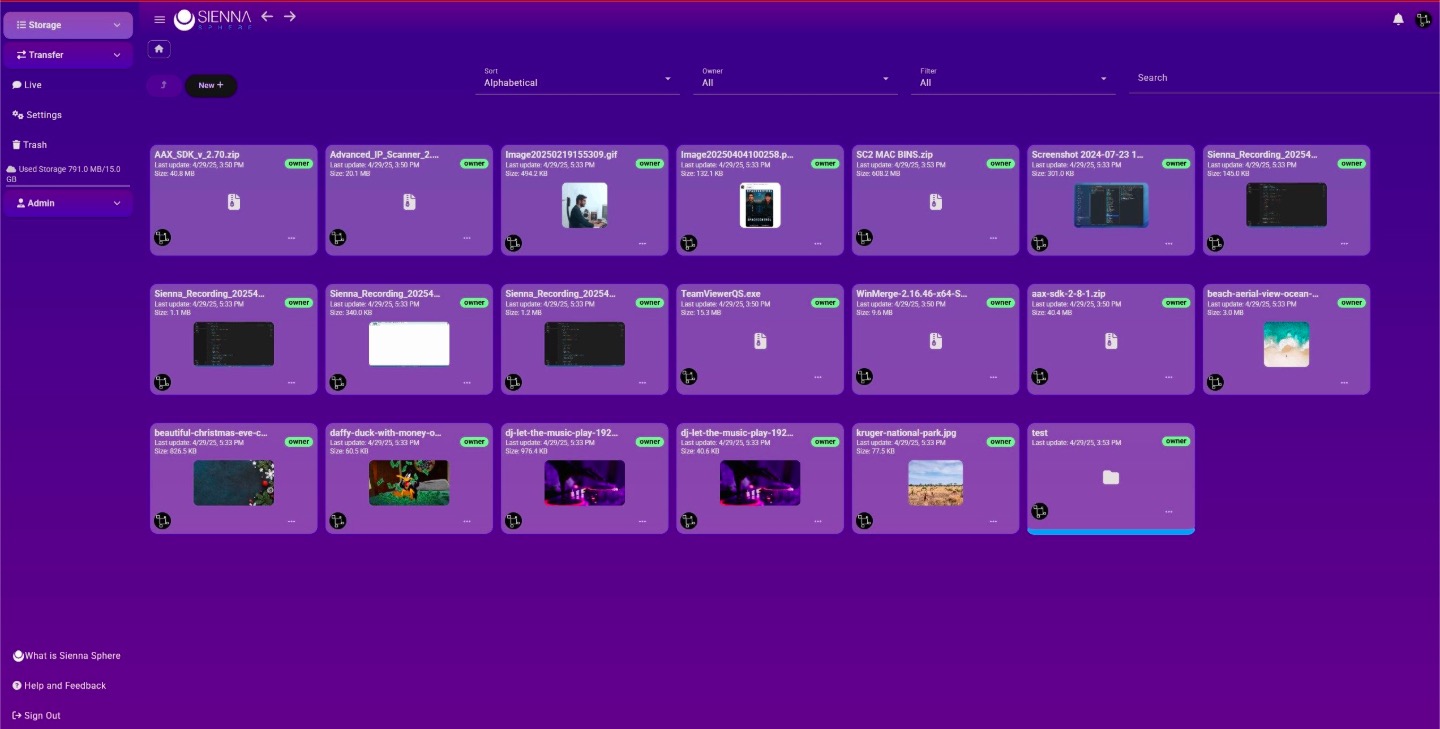1440x729 pixels.
Task: Open the Sort dropdown set to Alphabetical
Action: coord(577,80)
